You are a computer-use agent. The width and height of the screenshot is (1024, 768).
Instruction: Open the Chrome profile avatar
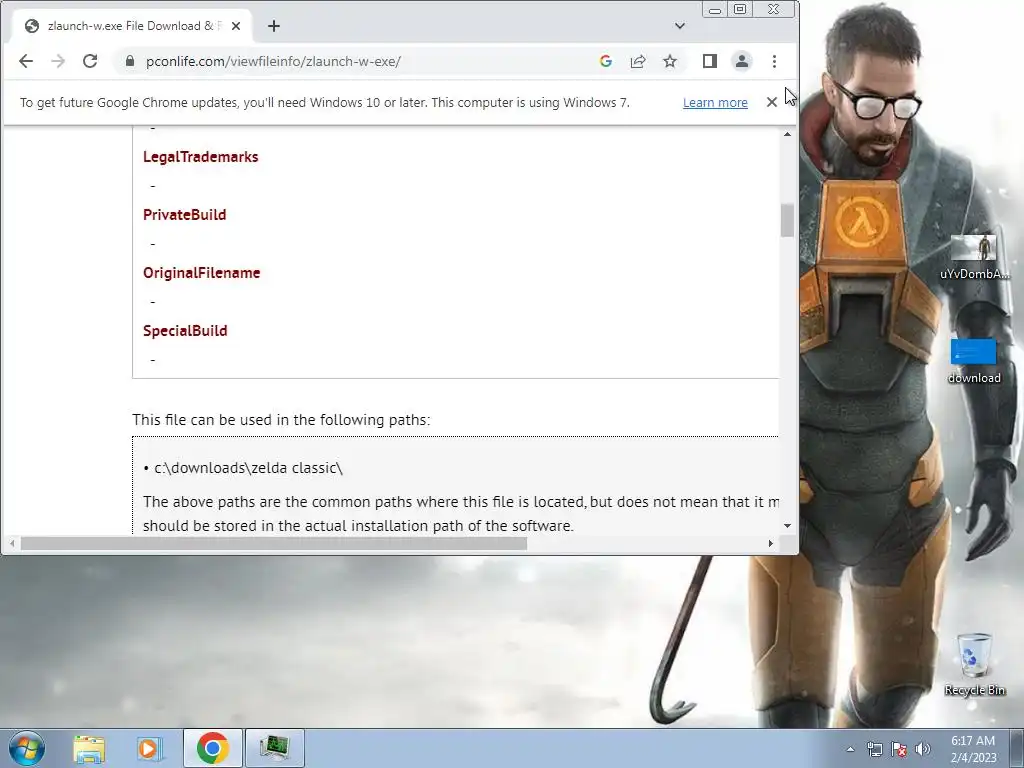[742, 61]
